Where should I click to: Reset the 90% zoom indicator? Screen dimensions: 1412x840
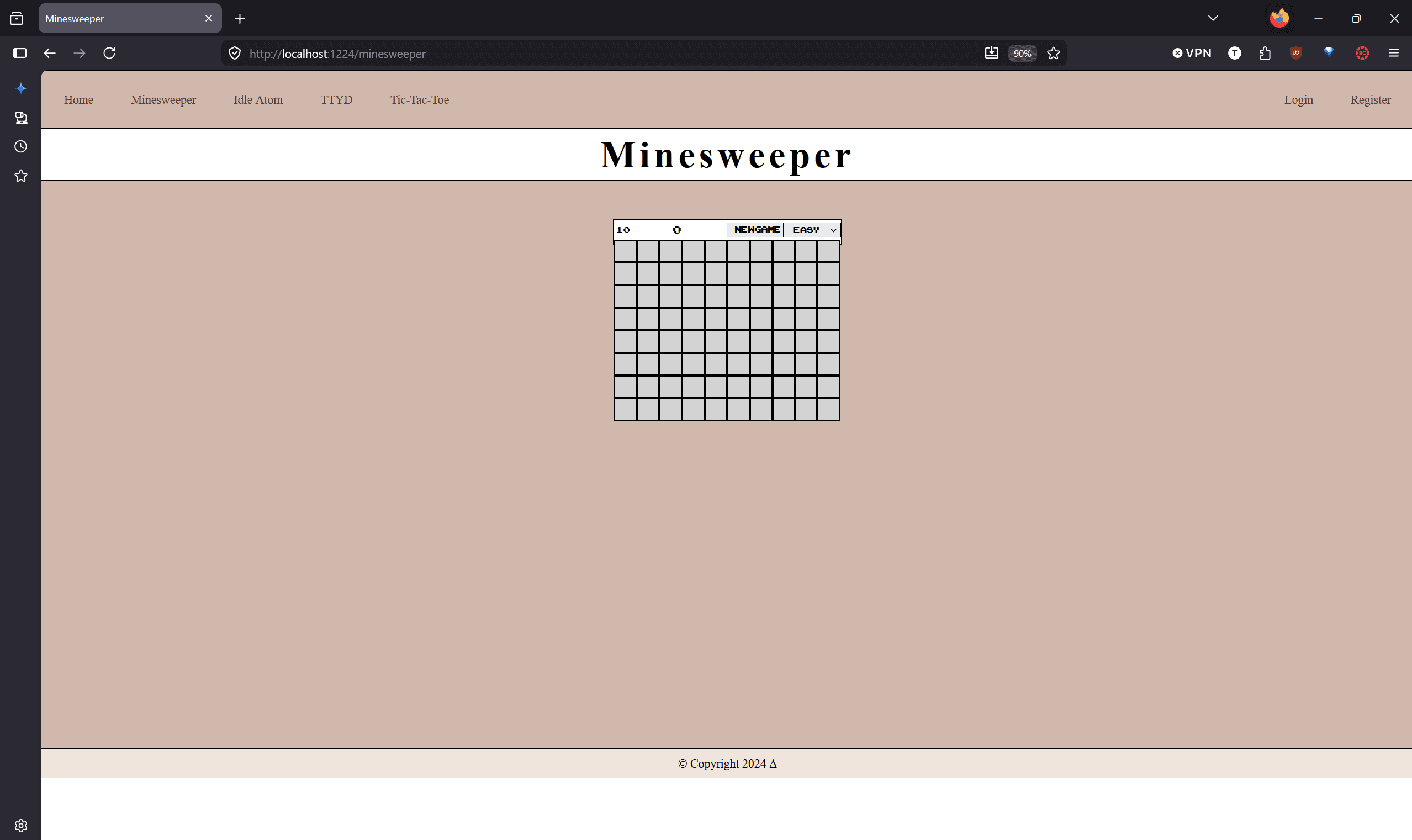pyautogui.click(x=1022, y=53)
